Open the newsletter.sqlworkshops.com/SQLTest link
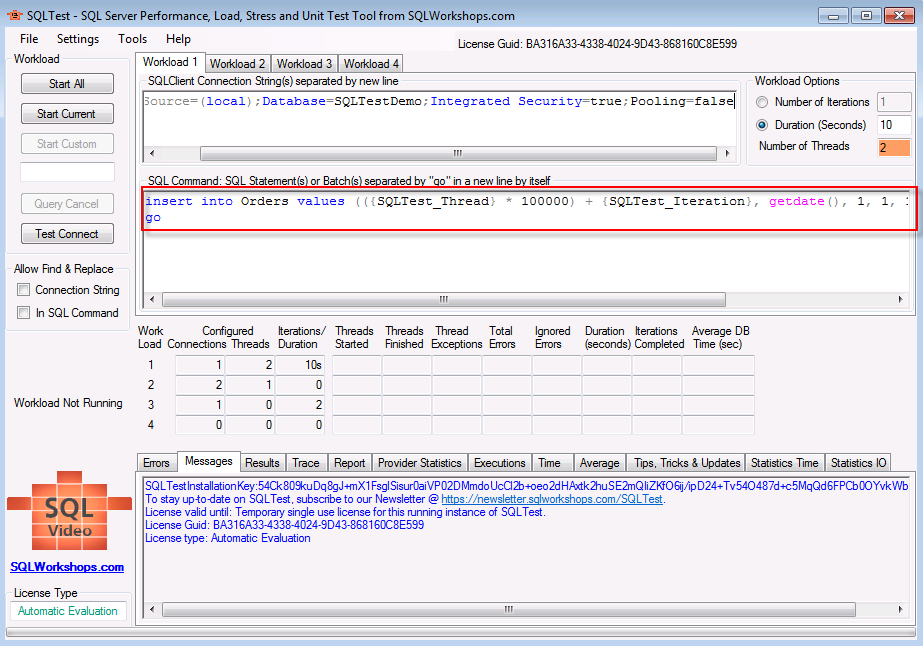The image size is (923, 646). coord(552,499)
